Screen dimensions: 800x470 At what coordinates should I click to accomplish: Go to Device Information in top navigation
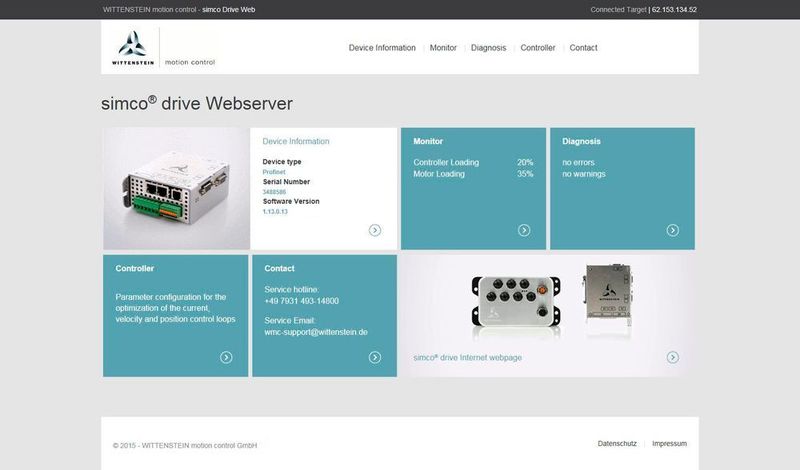[382, 48]
